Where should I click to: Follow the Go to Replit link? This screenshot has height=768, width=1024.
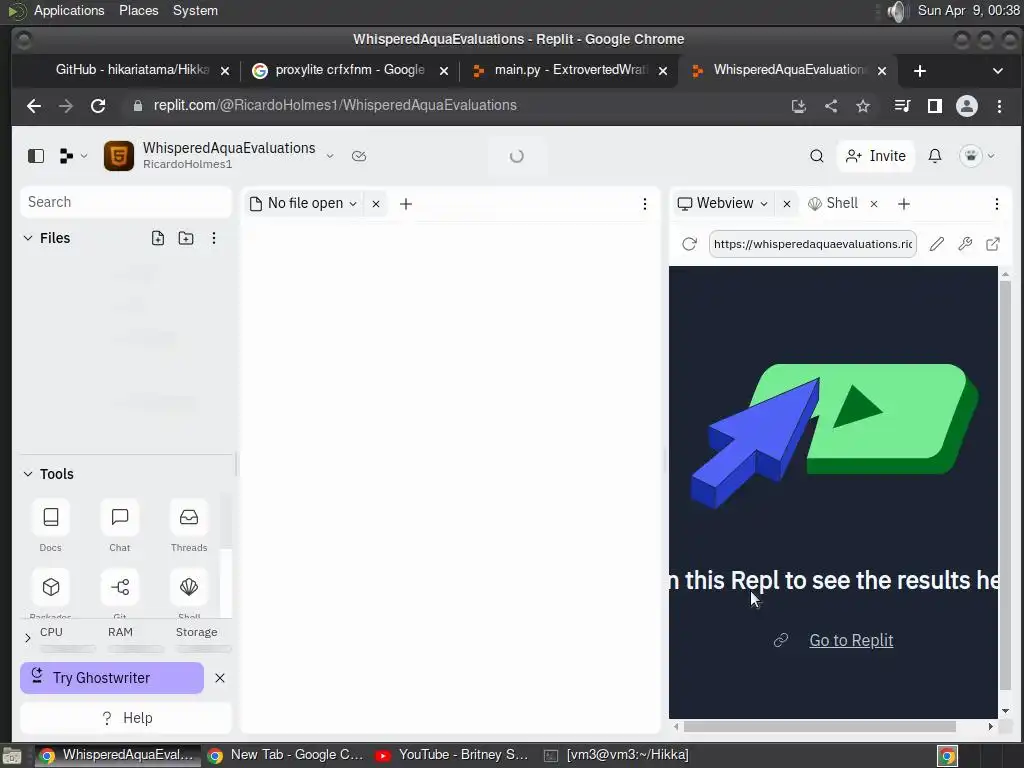coord(851,641)
